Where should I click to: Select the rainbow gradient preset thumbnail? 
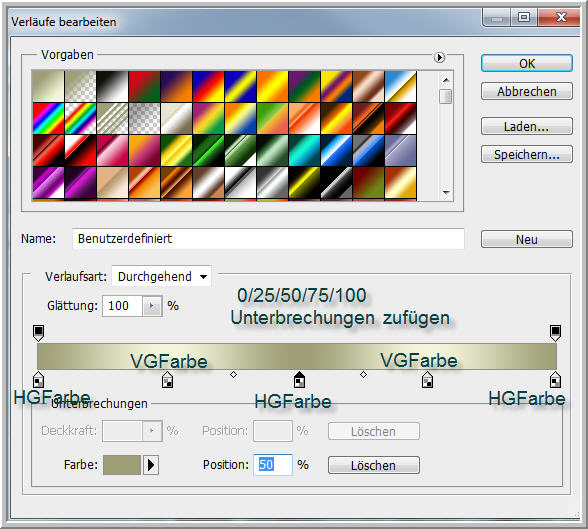pos(48,118)
